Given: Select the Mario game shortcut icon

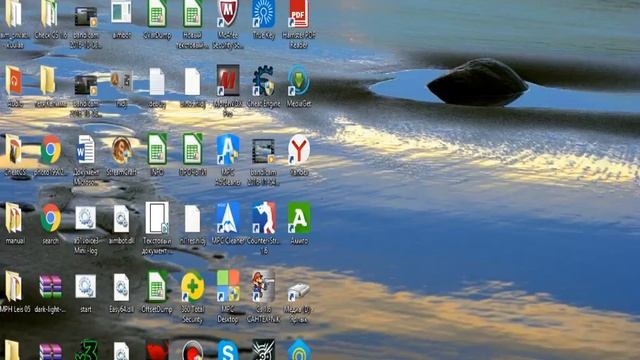Looking at the screenshot, I should point(263,287).
